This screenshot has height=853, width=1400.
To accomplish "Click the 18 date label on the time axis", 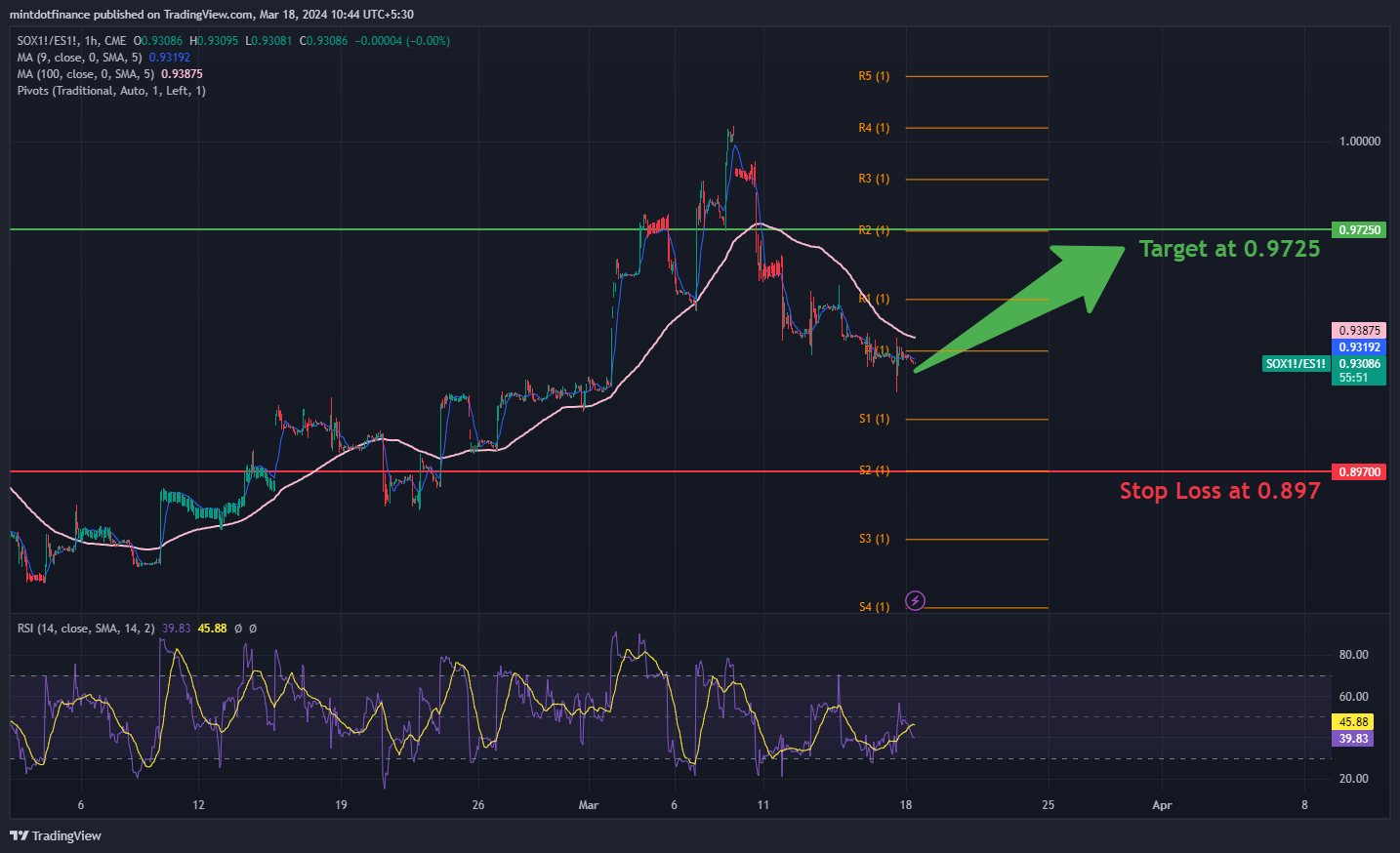I will click(x=906, y=805).
